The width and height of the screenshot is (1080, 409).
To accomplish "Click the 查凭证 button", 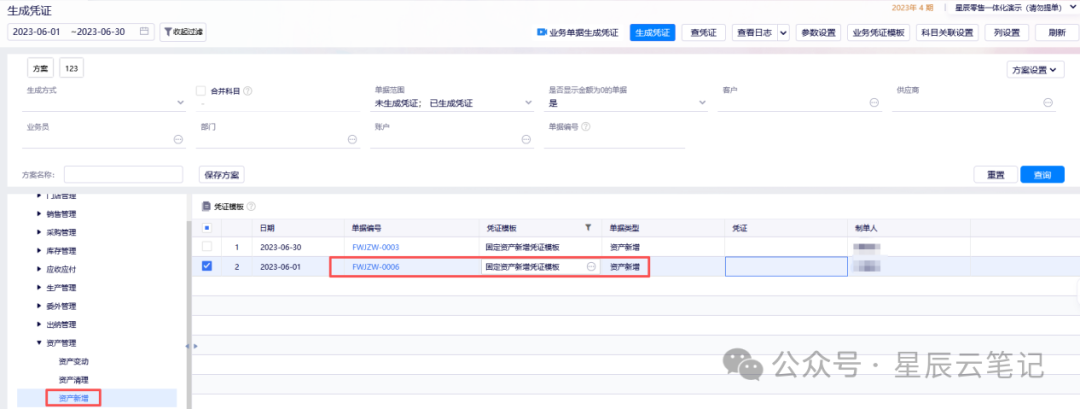I will click(x=703, y=32).
